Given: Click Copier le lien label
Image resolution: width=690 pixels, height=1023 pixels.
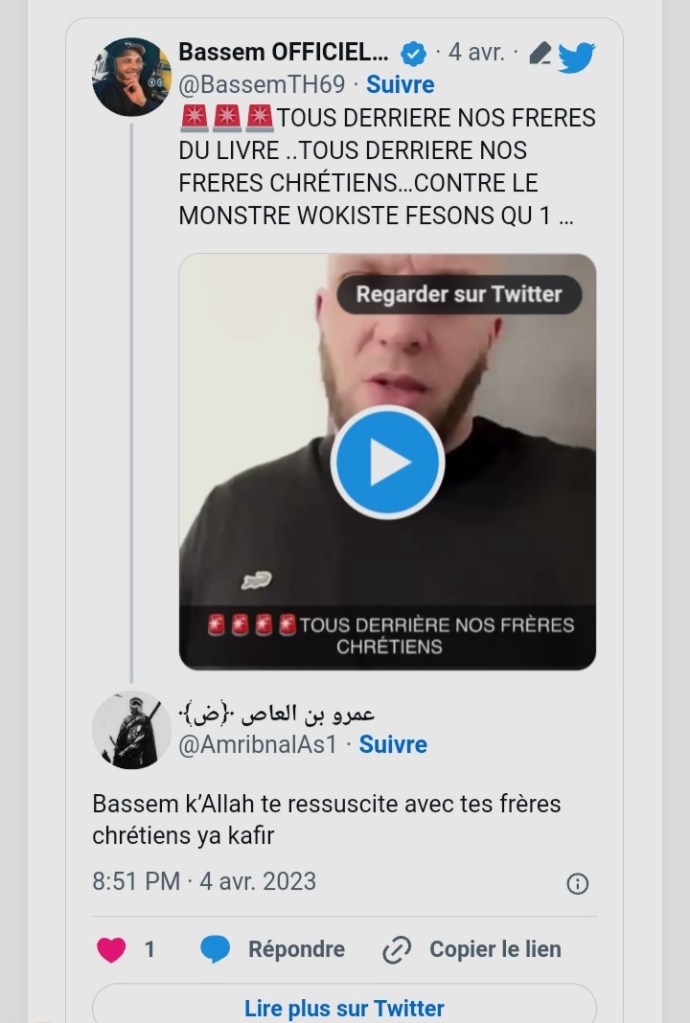Looking at the screenshot, I should pos(495,949).
